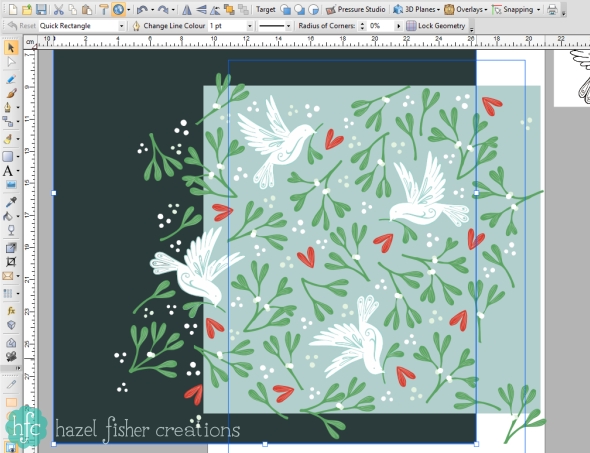The width and height of the screenshot is (590, 453).
Task: Expand the Pen tool flyout arrow
Action: tap(18, 108)
